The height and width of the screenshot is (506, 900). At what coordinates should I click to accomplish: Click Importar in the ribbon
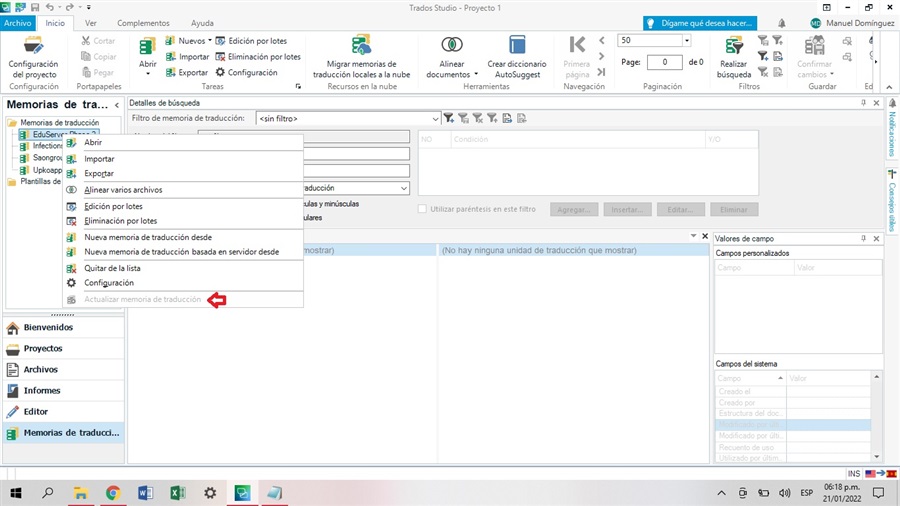187,57
